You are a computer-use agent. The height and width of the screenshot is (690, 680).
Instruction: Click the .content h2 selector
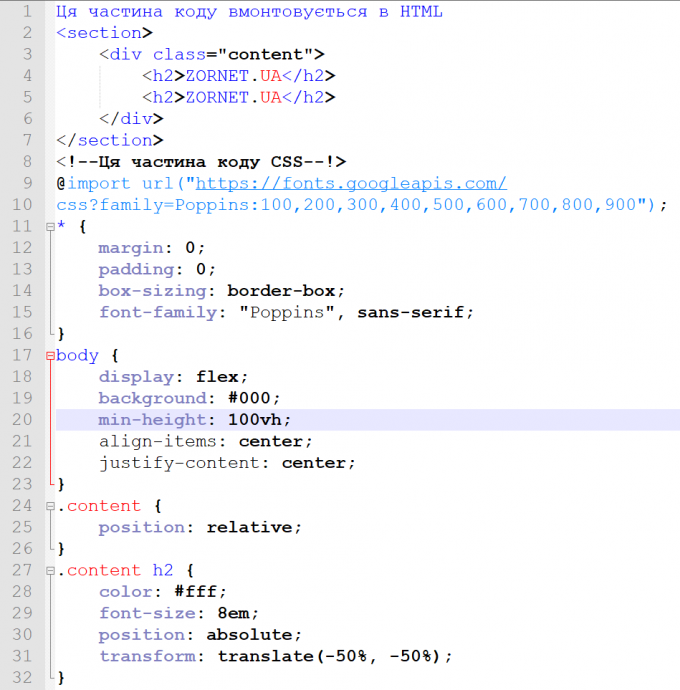click(x=115, y=571)
